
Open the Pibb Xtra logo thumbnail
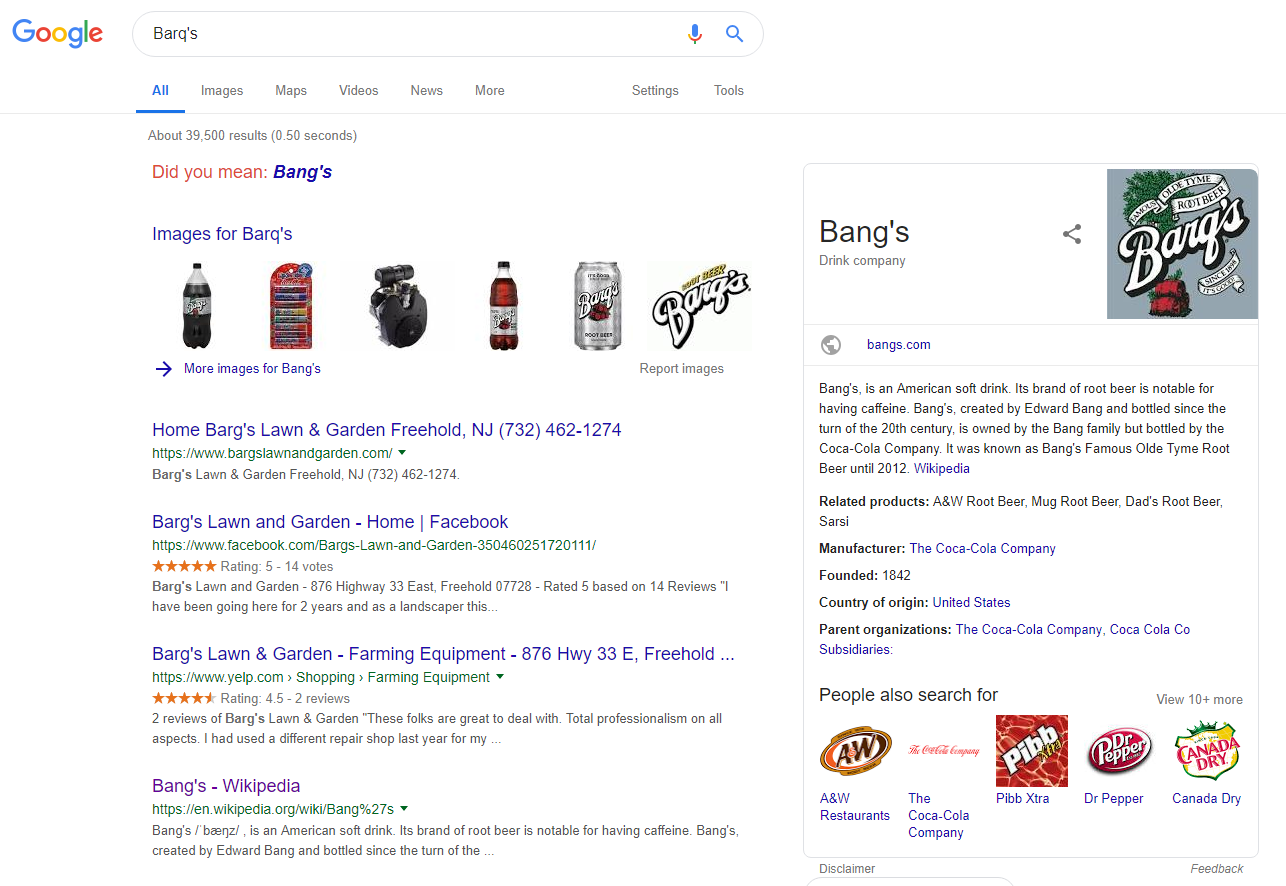pyautogui.click(x=1032, y=751)
